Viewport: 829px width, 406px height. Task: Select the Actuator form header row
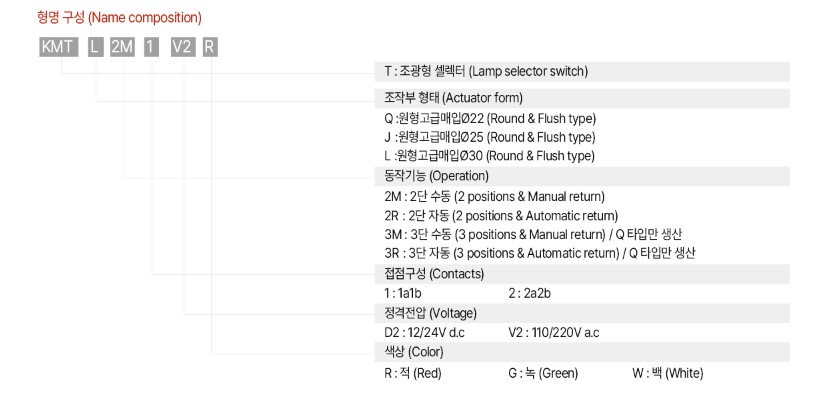(582, 98)
